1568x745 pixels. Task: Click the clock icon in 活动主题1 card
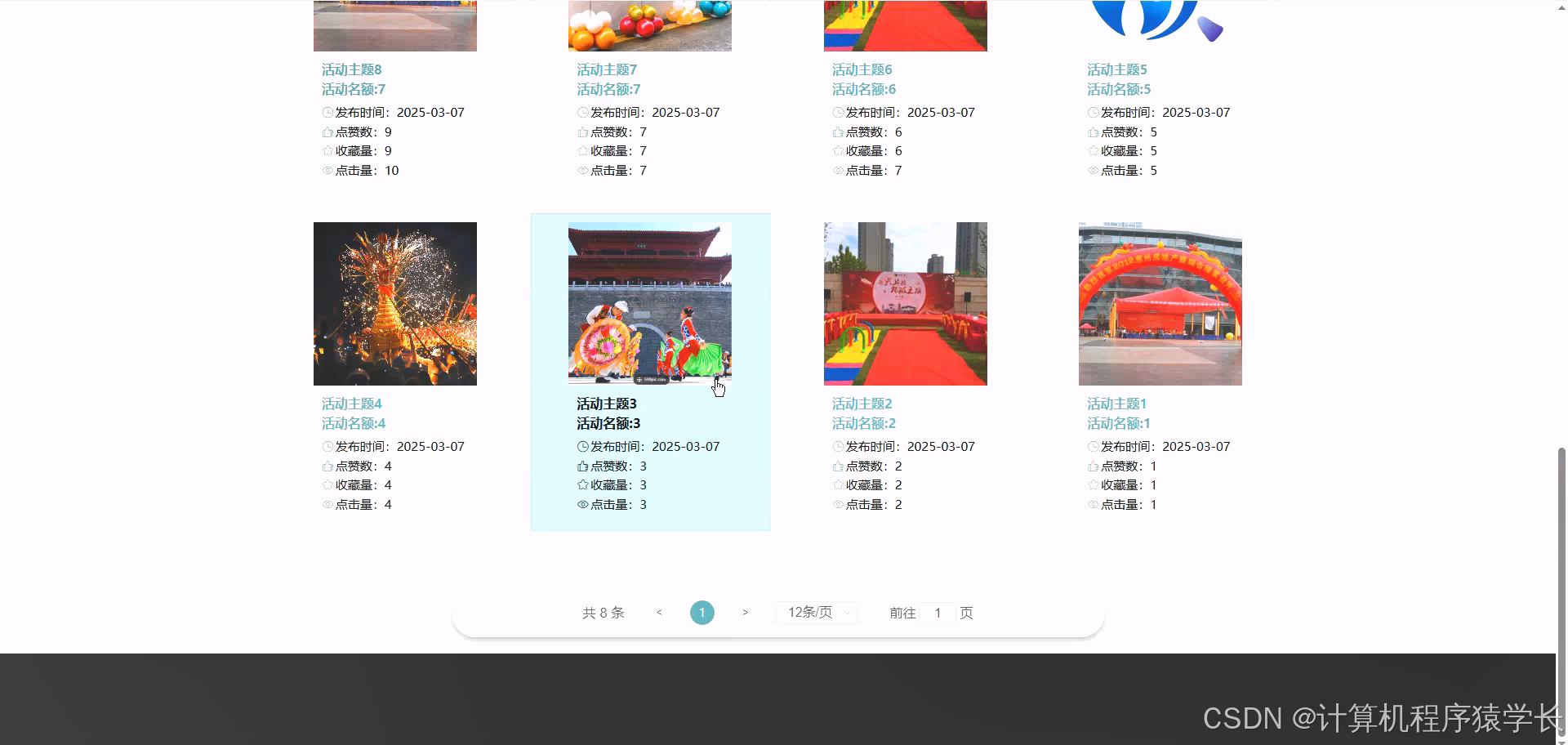(x=1094, y=447)
